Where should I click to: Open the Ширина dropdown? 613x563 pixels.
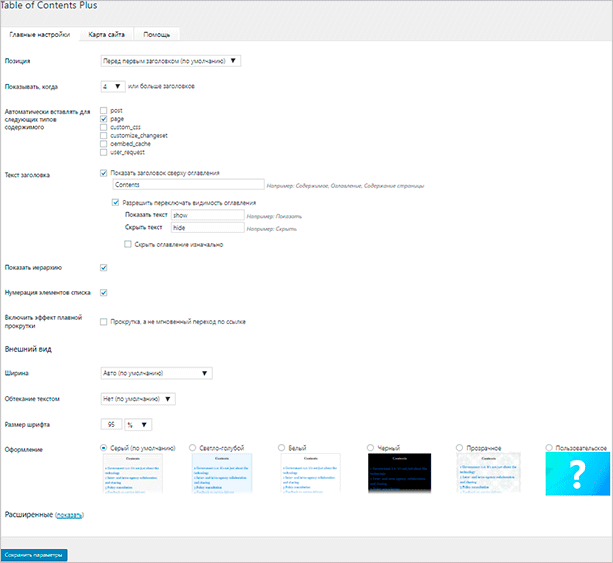click(157, 373)
